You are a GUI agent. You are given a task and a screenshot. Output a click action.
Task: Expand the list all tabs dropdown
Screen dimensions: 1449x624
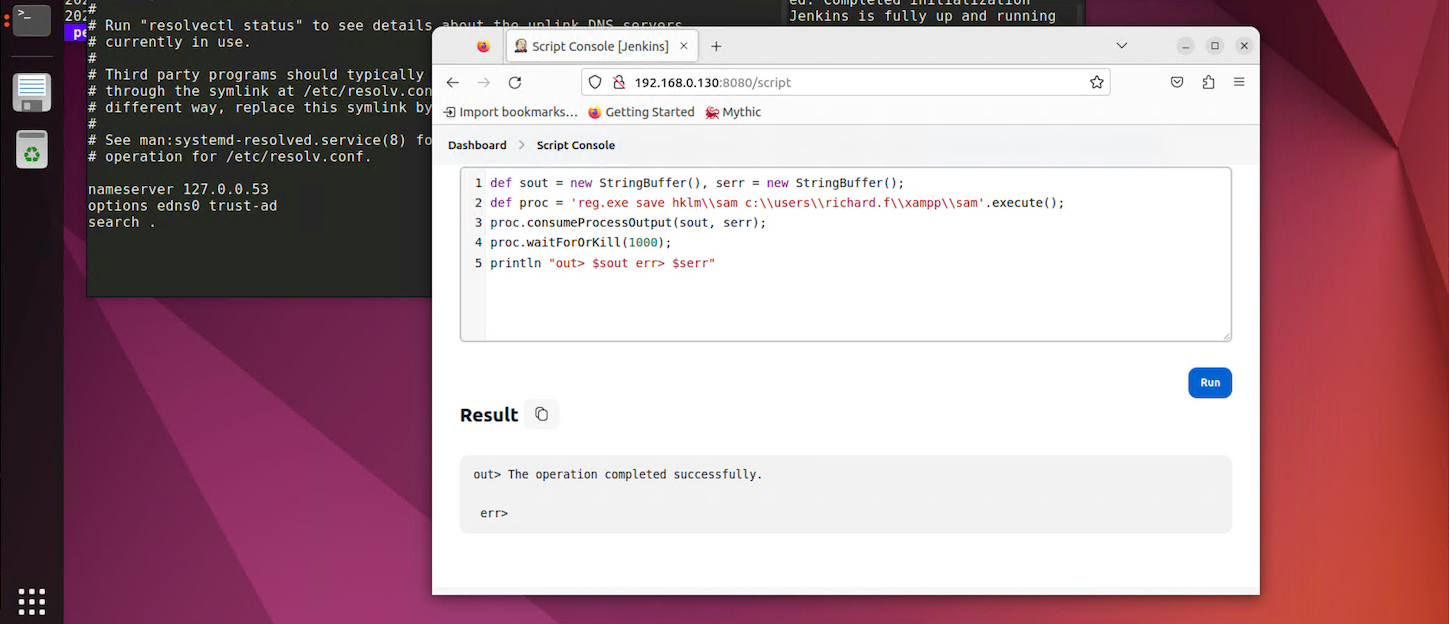tap(1121, 46)
